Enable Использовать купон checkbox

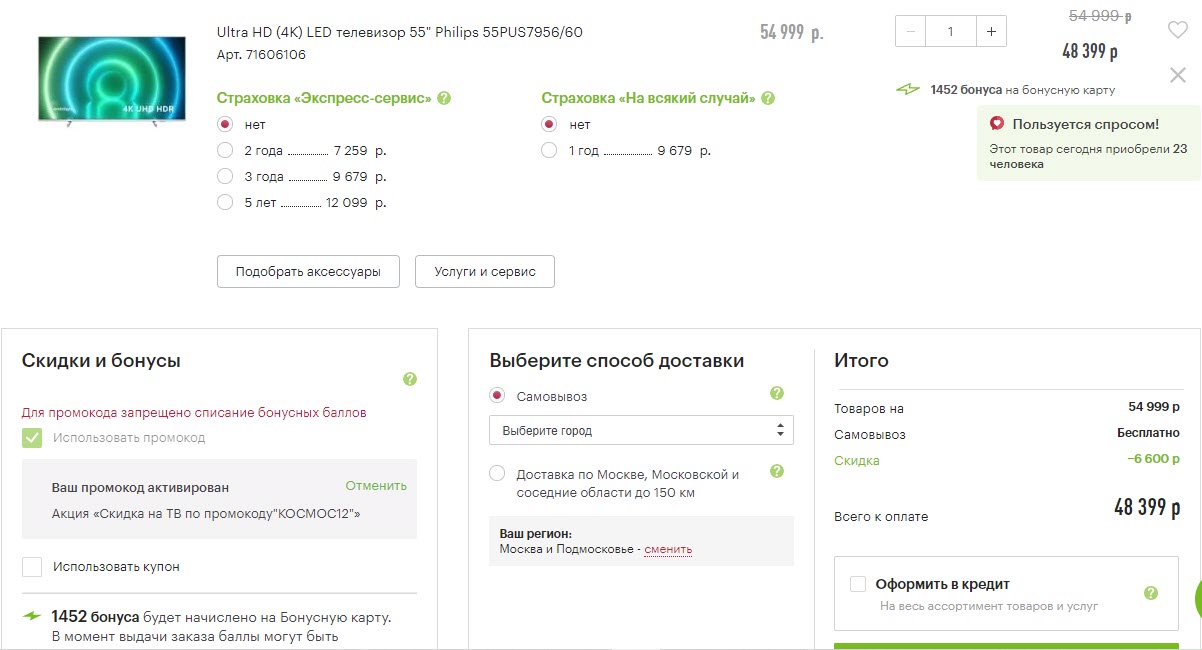31,566
